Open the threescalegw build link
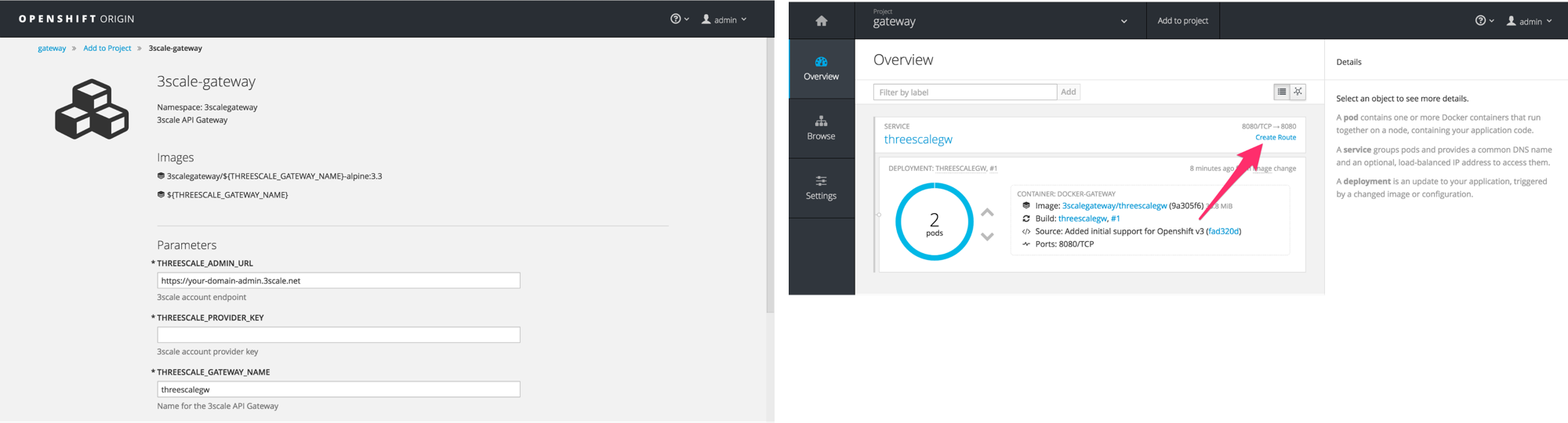The image size is (1568, 423). tap(1082, 219)
